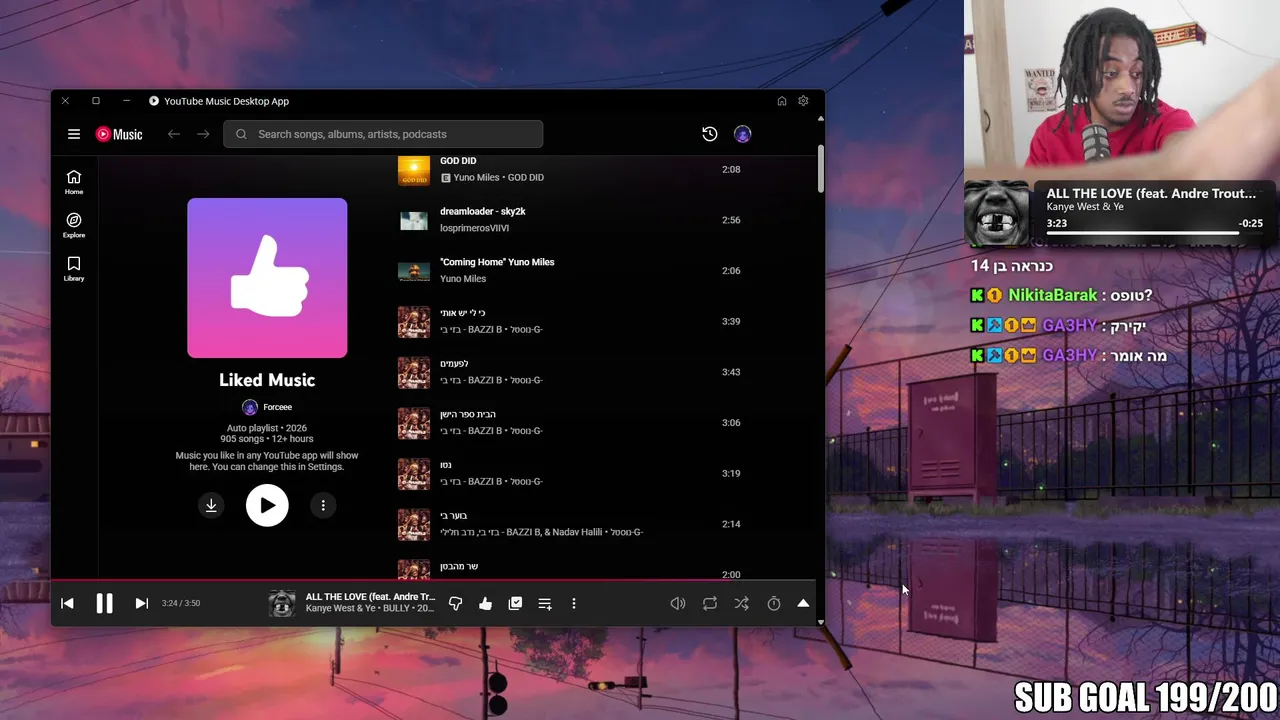Play the dreamloader - sky2k track

[x=483, y=211]
